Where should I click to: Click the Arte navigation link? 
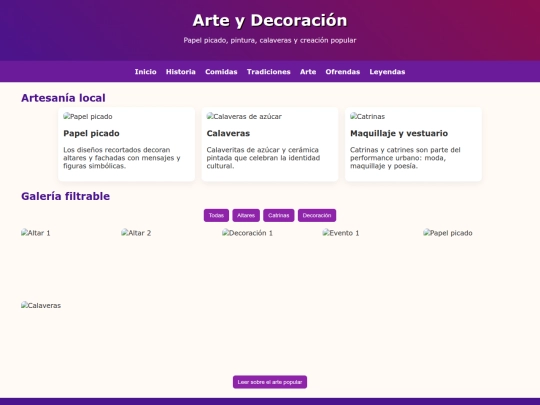point(308,72)
